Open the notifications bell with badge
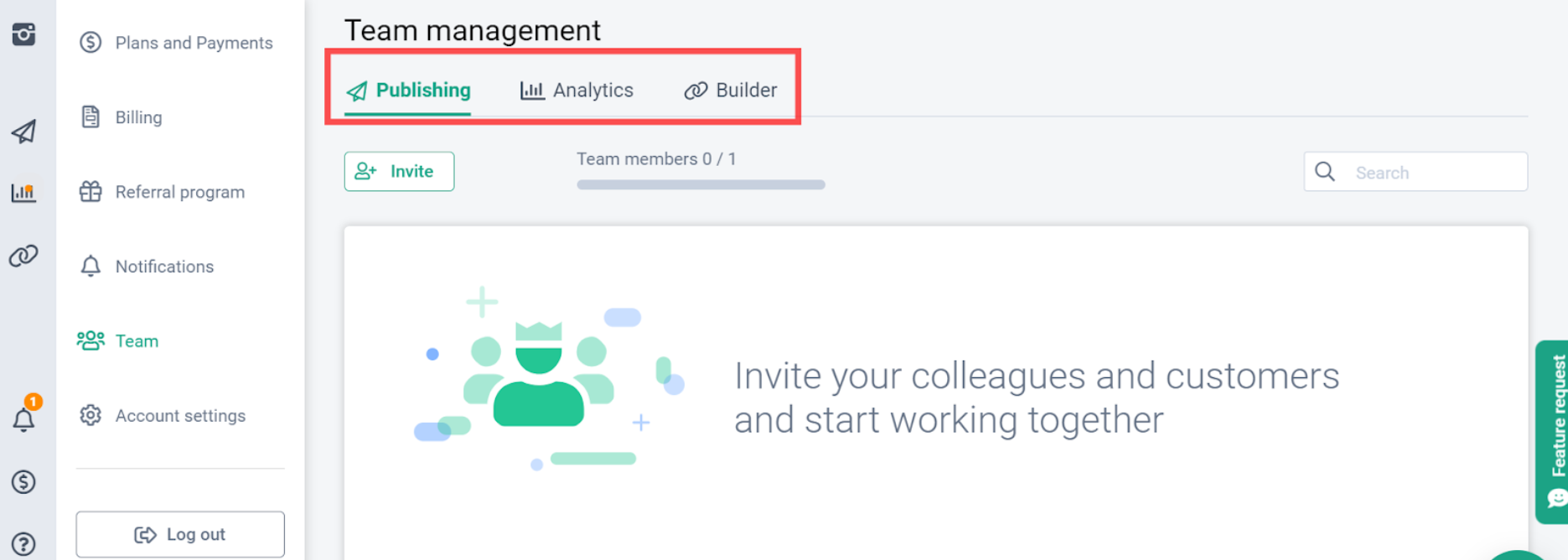Screen dimensions: 1568x560 (23, 418)
